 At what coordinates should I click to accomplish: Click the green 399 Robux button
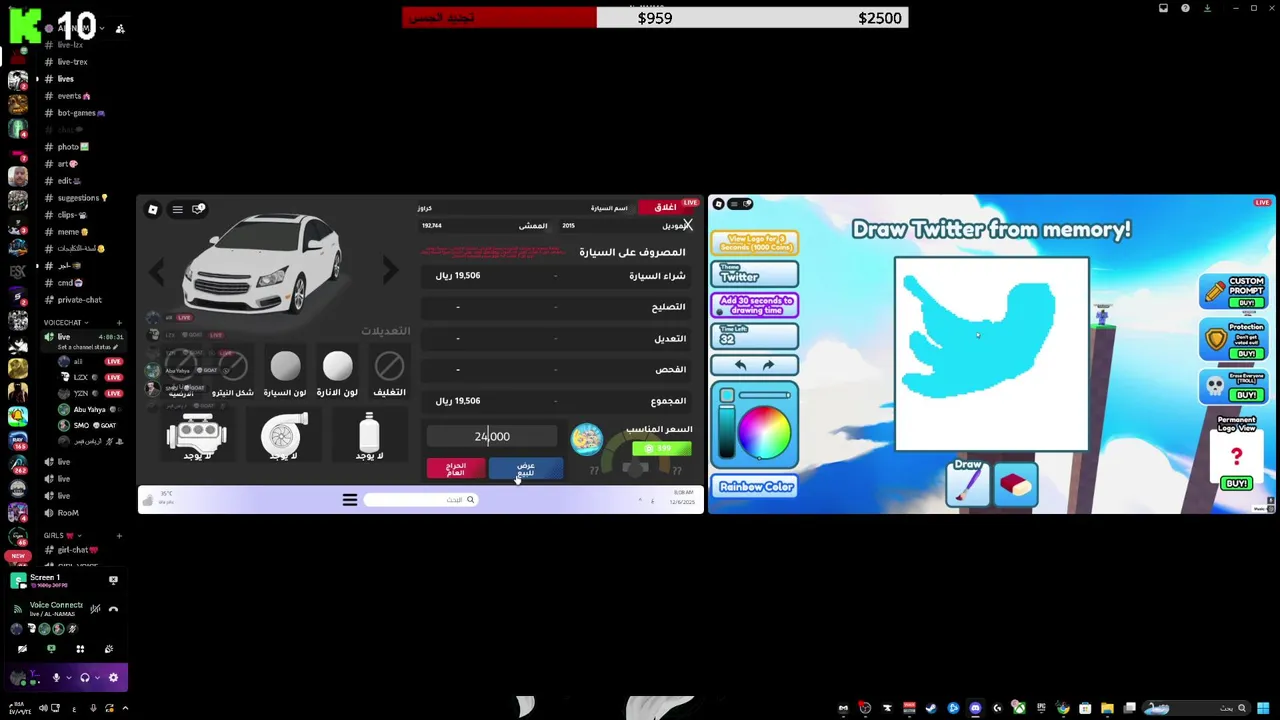[x=661, y=449]
